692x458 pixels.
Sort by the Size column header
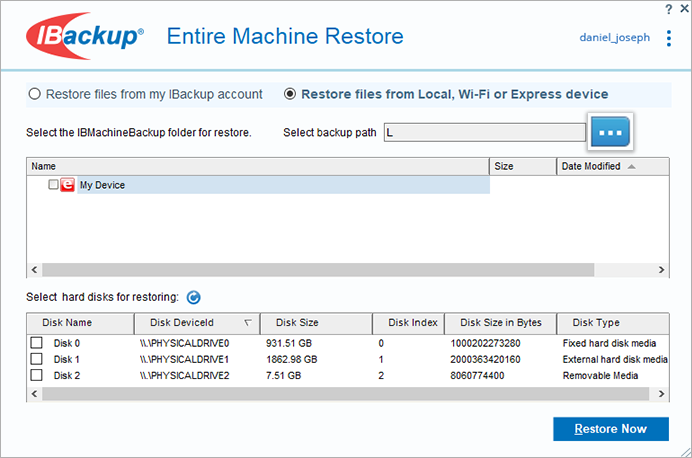click(523, 166)
